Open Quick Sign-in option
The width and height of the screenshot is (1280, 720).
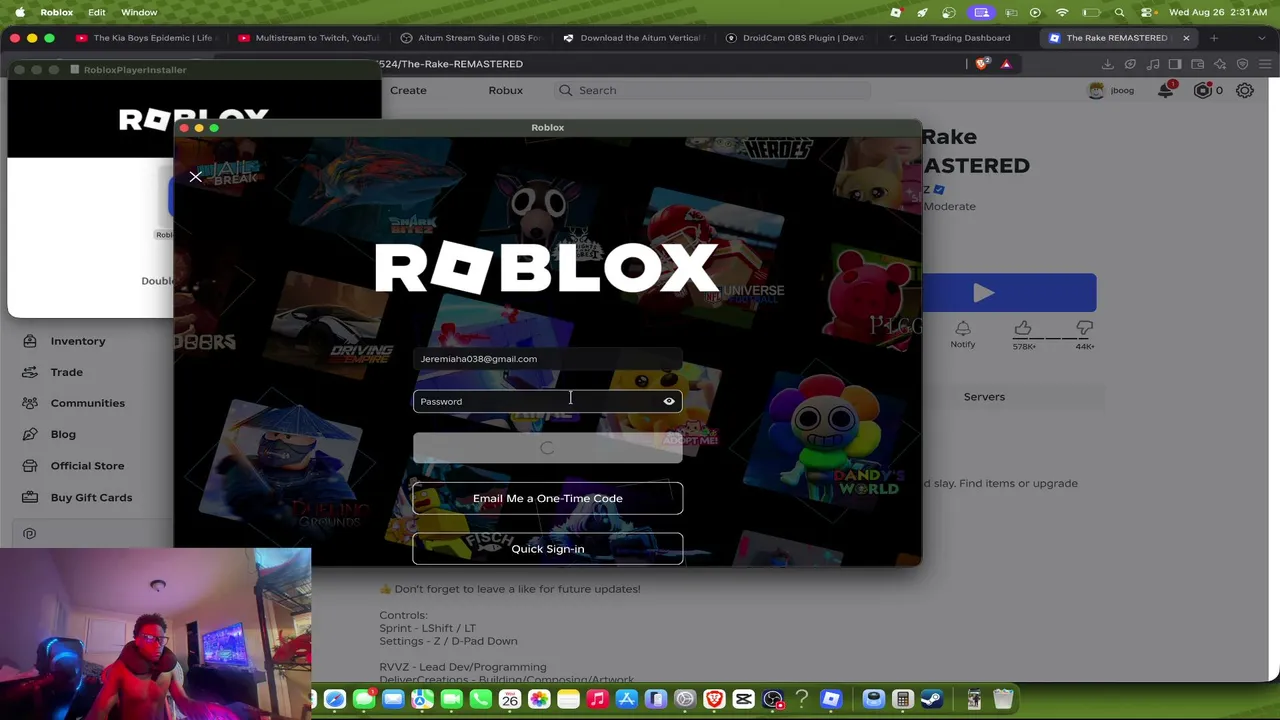point(547,549)
